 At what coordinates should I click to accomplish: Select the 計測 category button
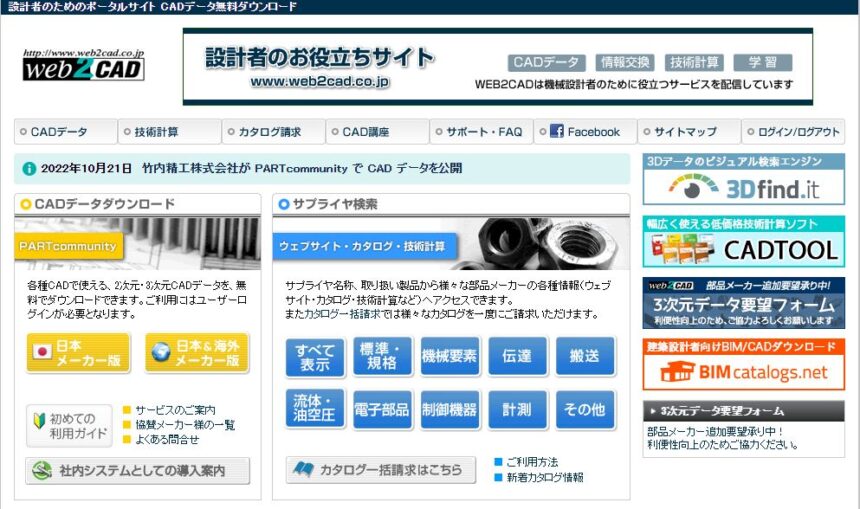(x=517, y=410)
